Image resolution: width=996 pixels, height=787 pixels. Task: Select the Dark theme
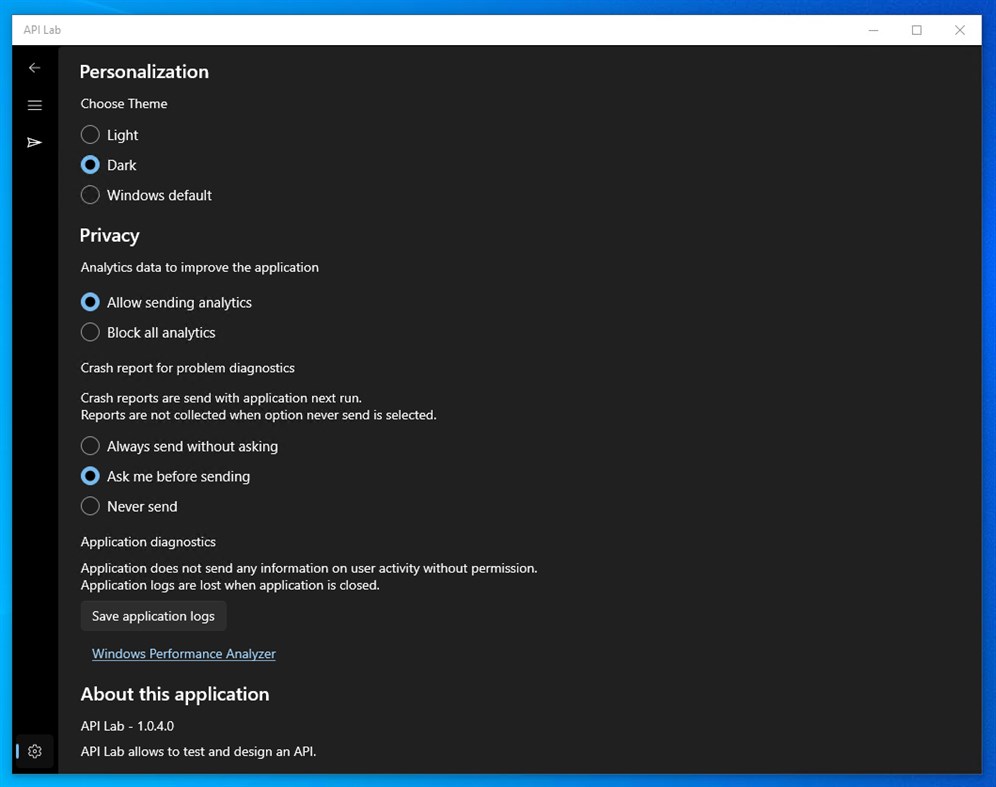pyautogui.click(x=89, y=164)
